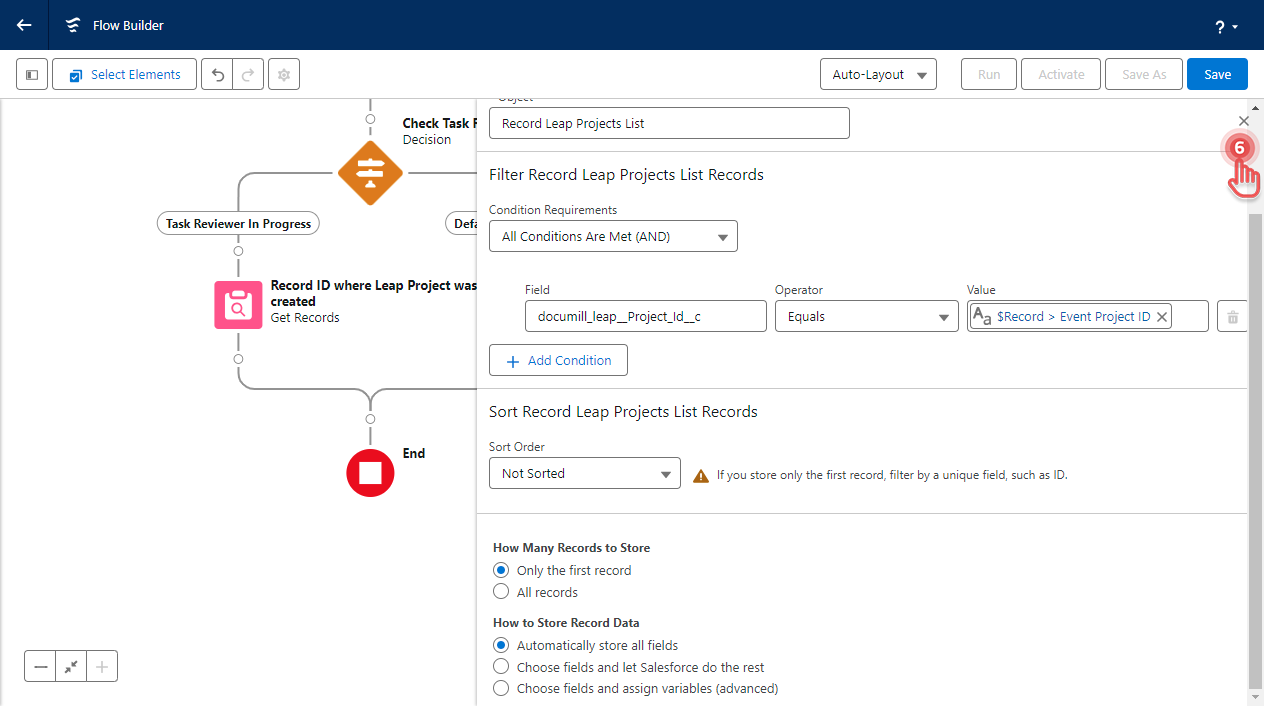This screenshot has height=706, width=1264.
Task: Toggle the toolbox sidebar panel icon
Action: pyautogui.click(x=32, y=75)
